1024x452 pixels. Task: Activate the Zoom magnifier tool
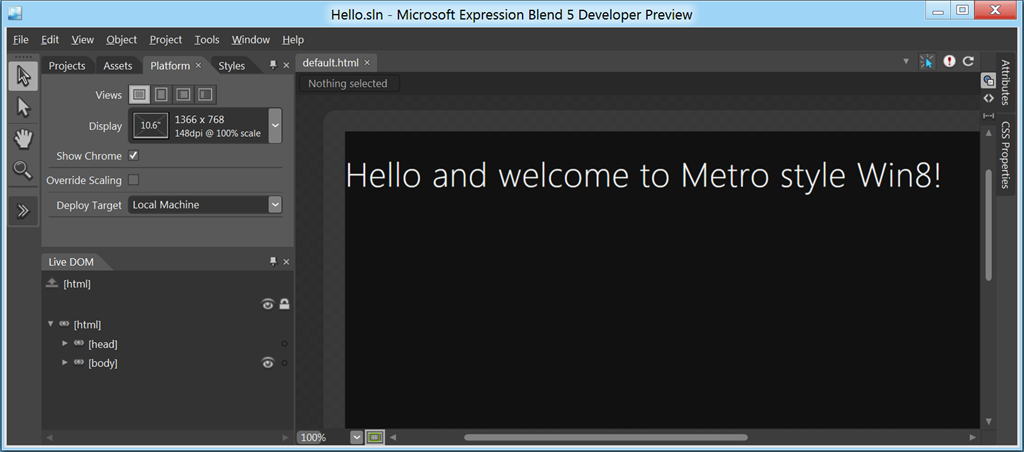(x=24, y=170)
